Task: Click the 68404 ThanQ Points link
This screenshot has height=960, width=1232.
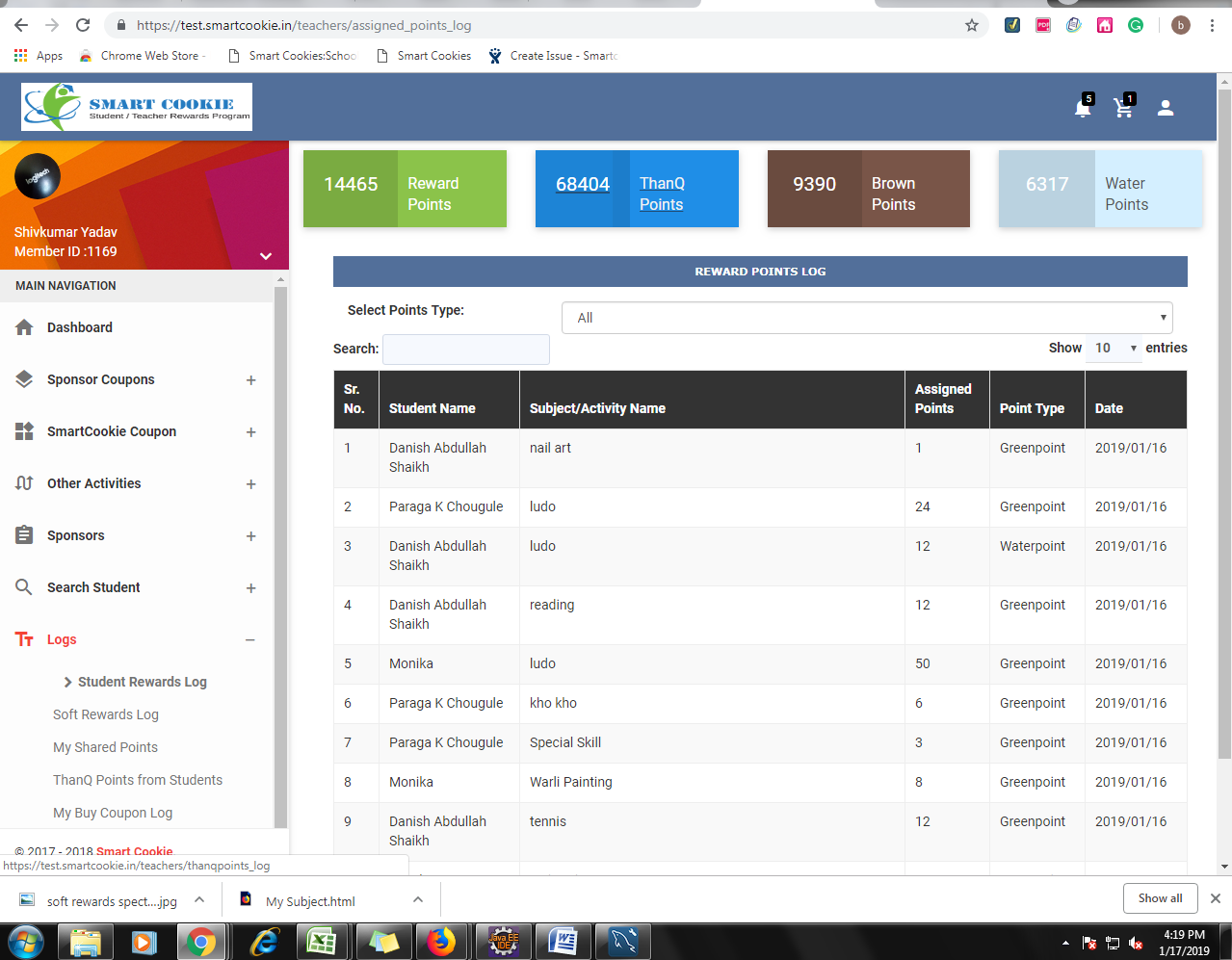Action: (583, 184)
